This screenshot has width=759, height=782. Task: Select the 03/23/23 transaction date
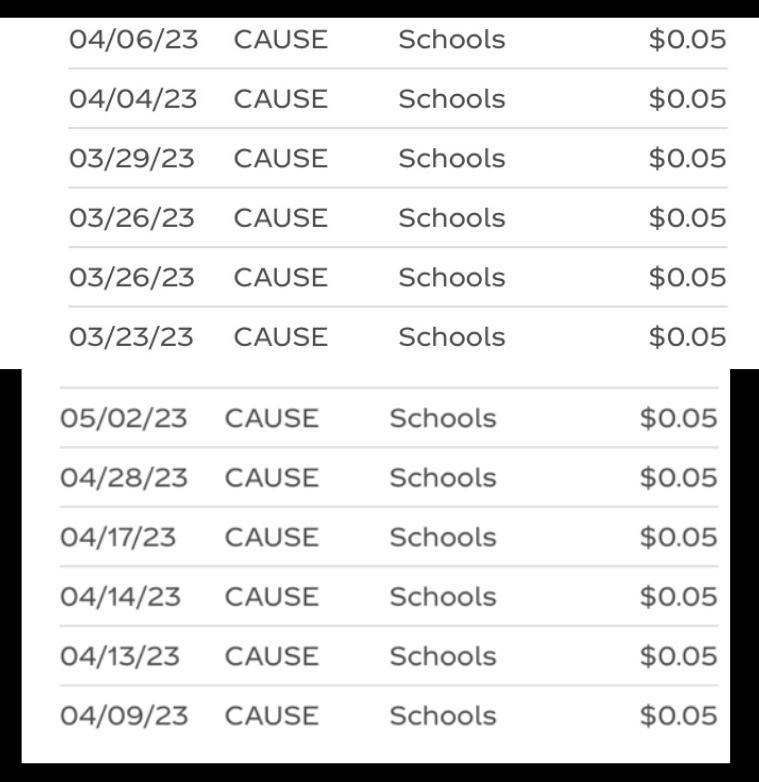pos(131,337)
